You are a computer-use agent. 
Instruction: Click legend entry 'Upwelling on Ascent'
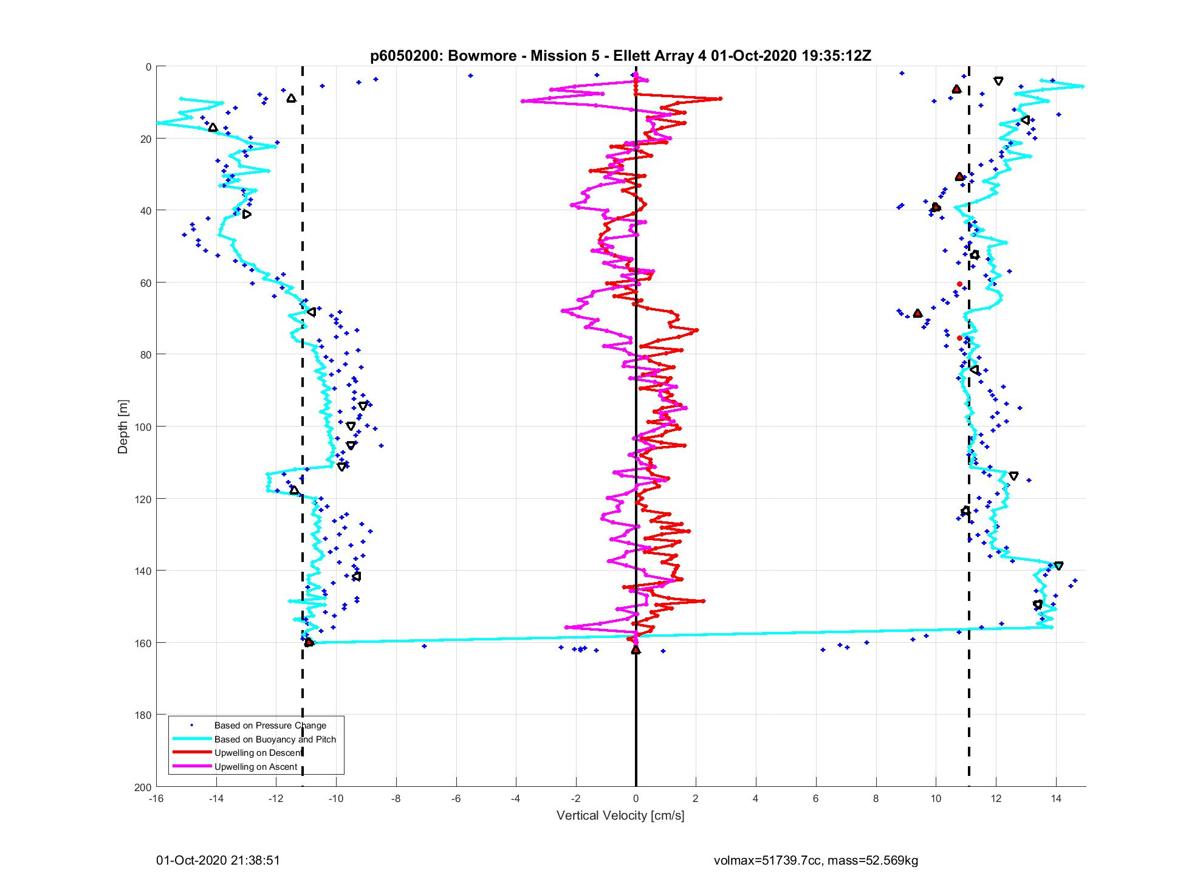256,766
